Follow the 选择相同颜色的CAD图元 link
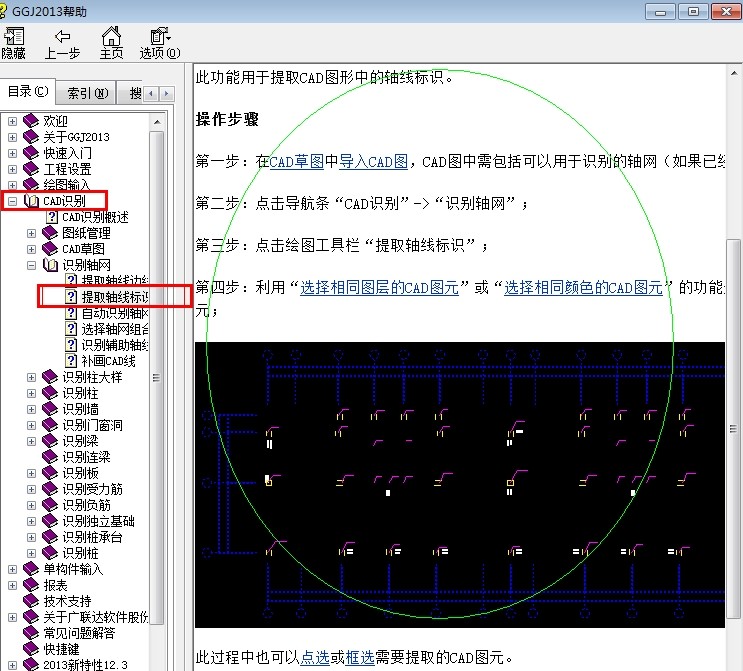Screen dimensions: 743x671 tap(583, 287)
